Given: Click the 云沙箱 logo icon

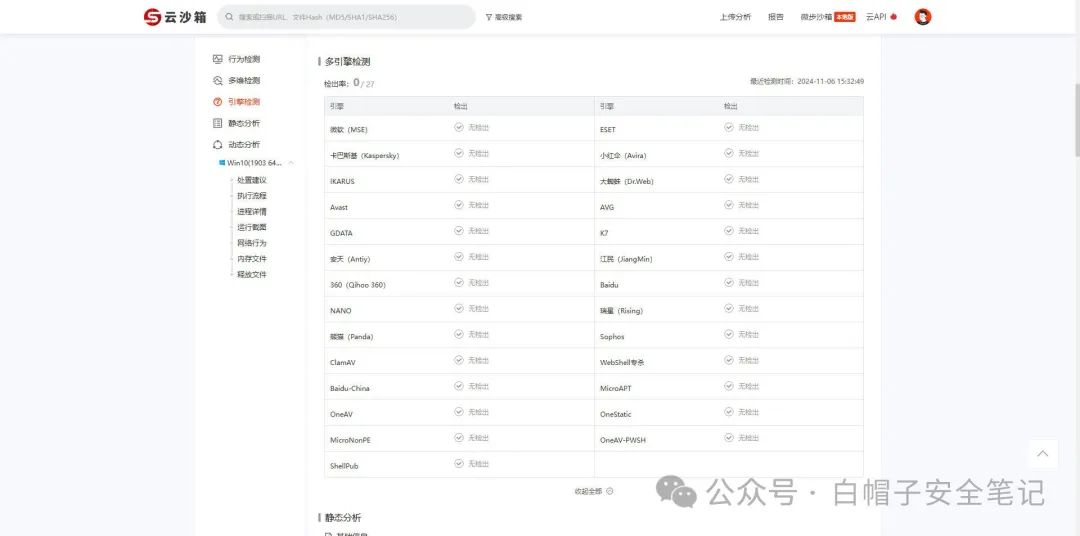Looking at the screenshot, I should 152,17.
